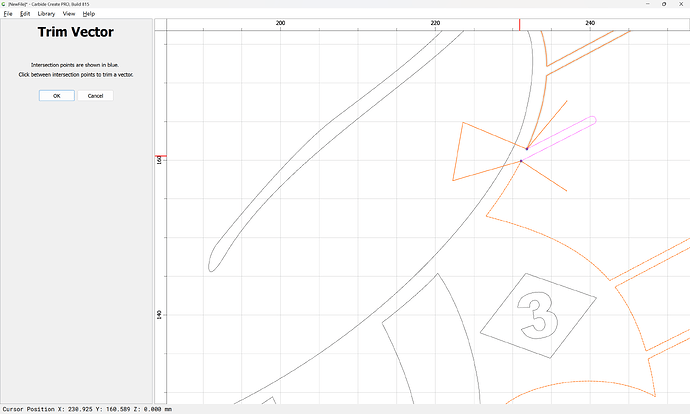The height and width of the screenshot is (414, 690).
Task: Open the Help menu
Action: coord(89,14)
